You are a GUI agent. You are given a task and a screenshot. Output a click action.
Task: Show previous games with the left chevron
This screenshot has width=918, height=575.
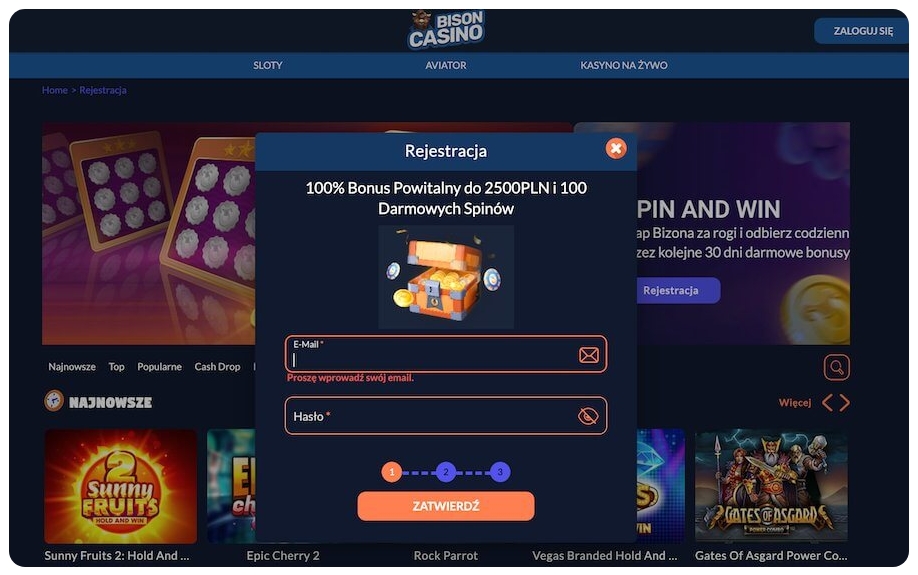(x=827, y=403)
